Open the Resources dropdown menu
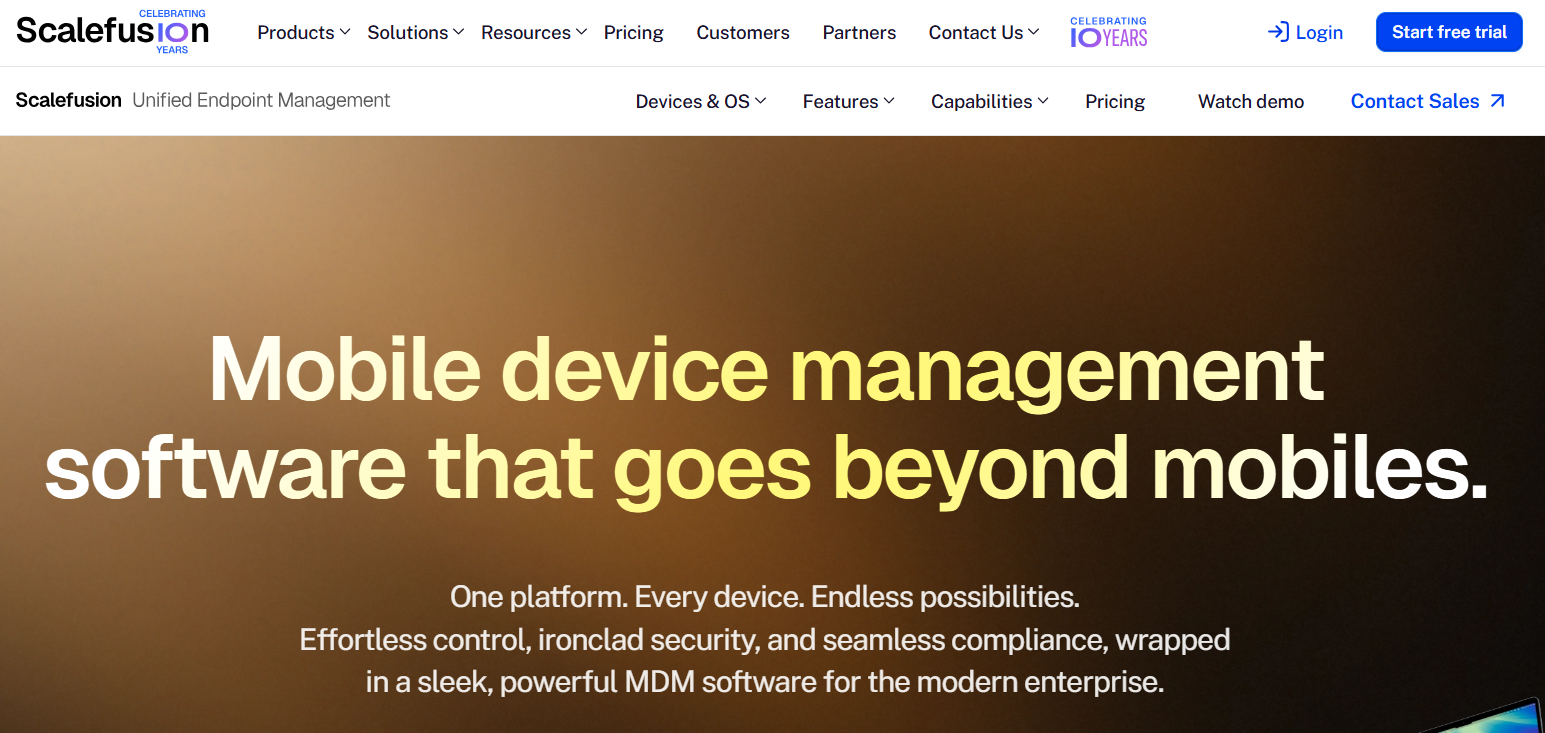The height and width of the screenshot is (733, 1545). click(x=534, y=32)
